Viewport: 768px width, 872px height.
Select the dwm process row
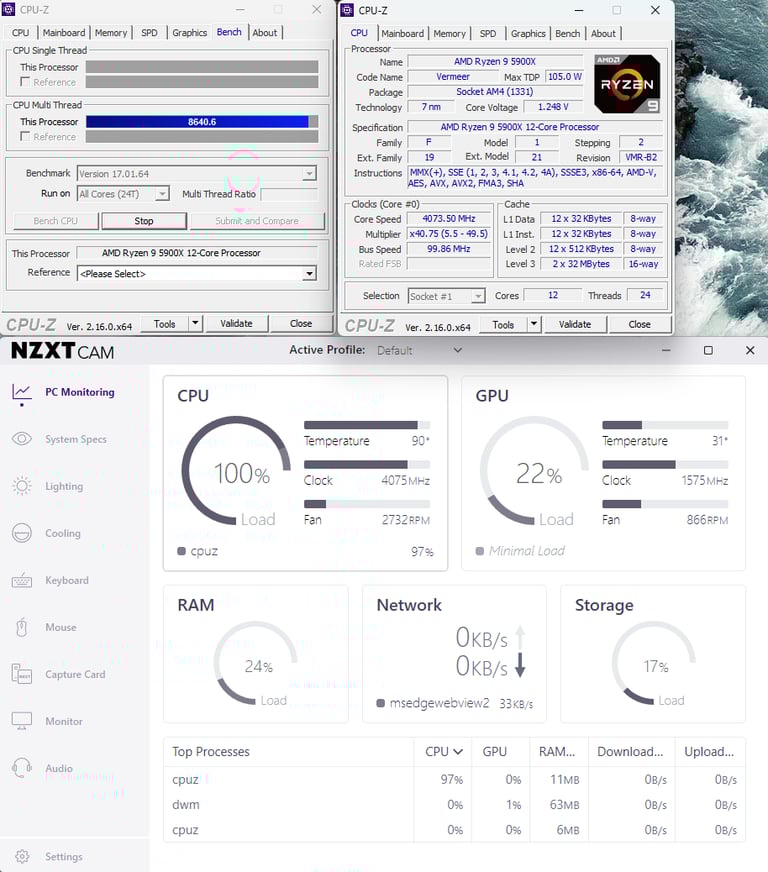tap(454, 805)
